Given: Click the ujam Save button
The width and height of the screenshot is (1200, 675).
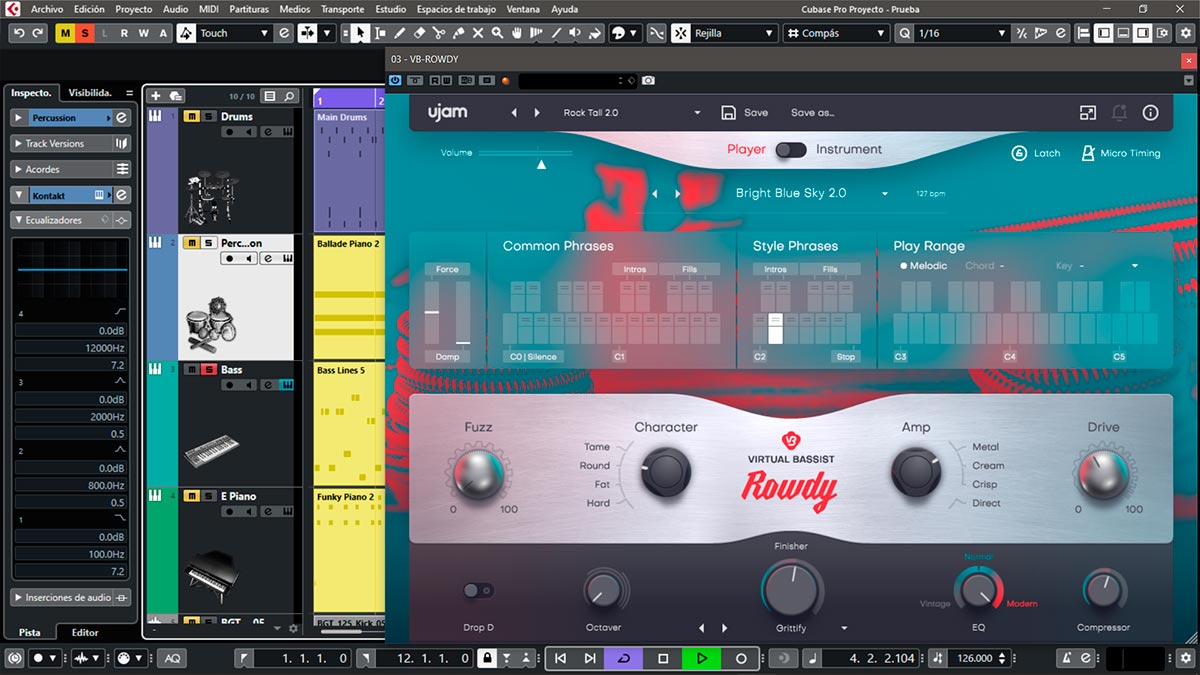Looking at the screenshot, I should click(x=745, y=113).
